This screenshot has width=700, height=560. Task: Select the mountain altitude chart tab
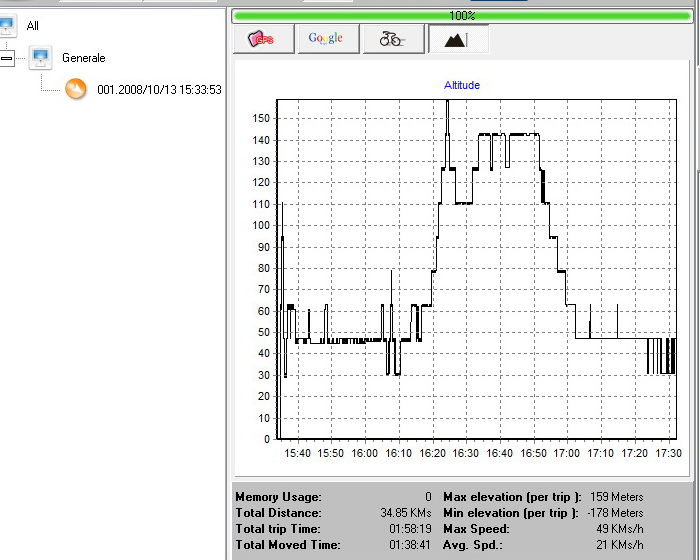[x=457, y=39]
